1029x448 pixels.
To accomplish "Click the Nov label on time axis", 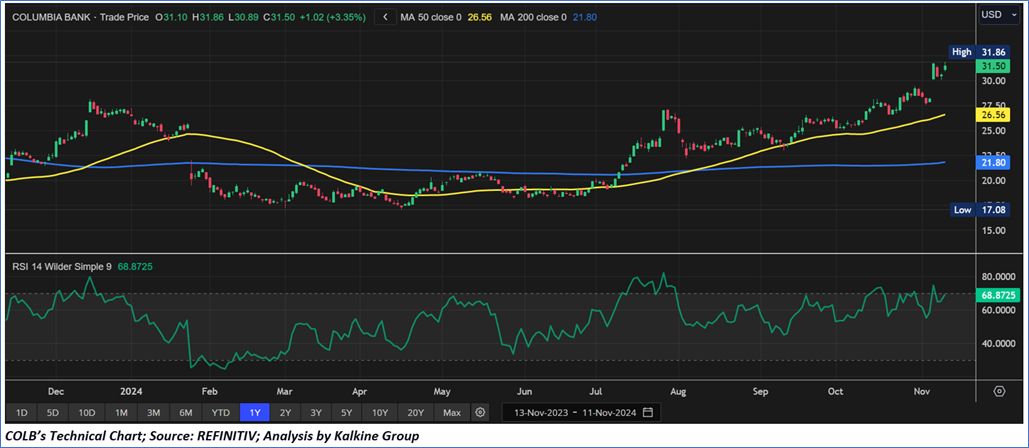I will [923, 392].
